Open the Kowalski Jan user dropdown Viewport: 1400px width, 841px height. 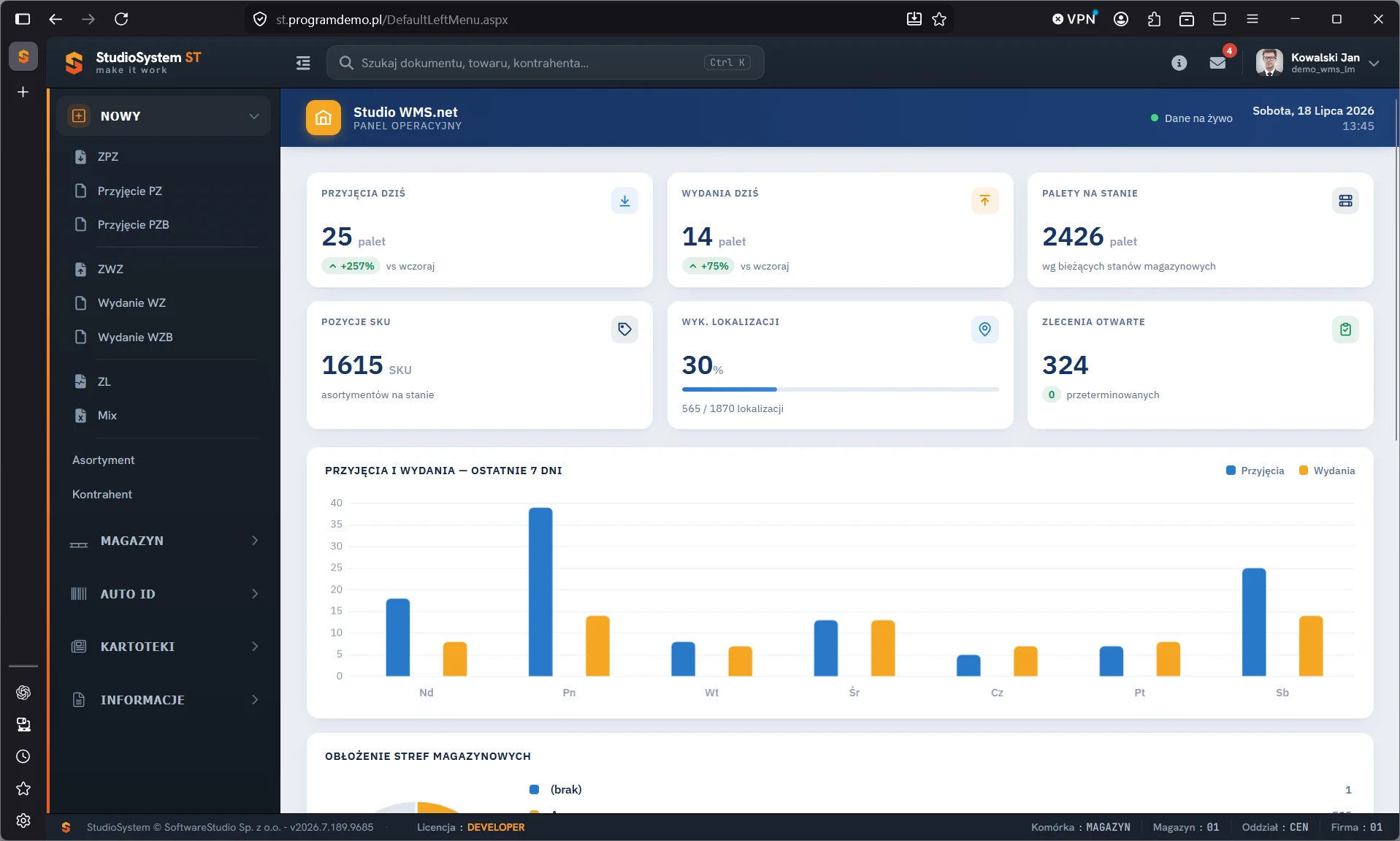1317,63
